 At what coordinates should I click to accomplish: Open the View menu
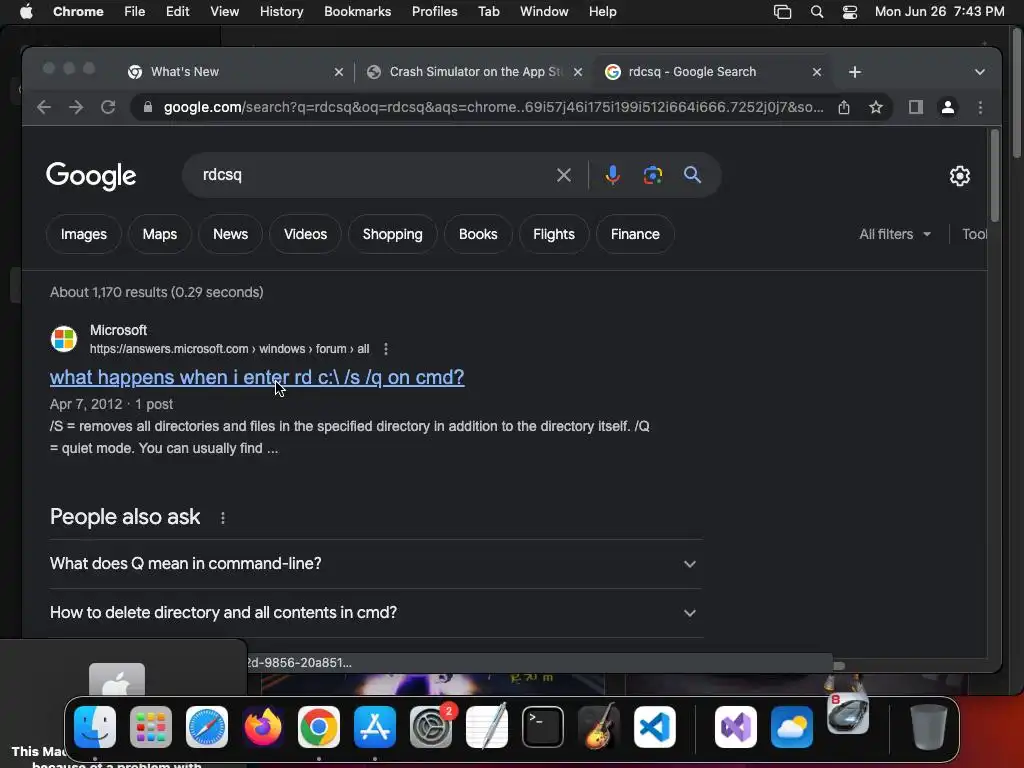point(224,12)
